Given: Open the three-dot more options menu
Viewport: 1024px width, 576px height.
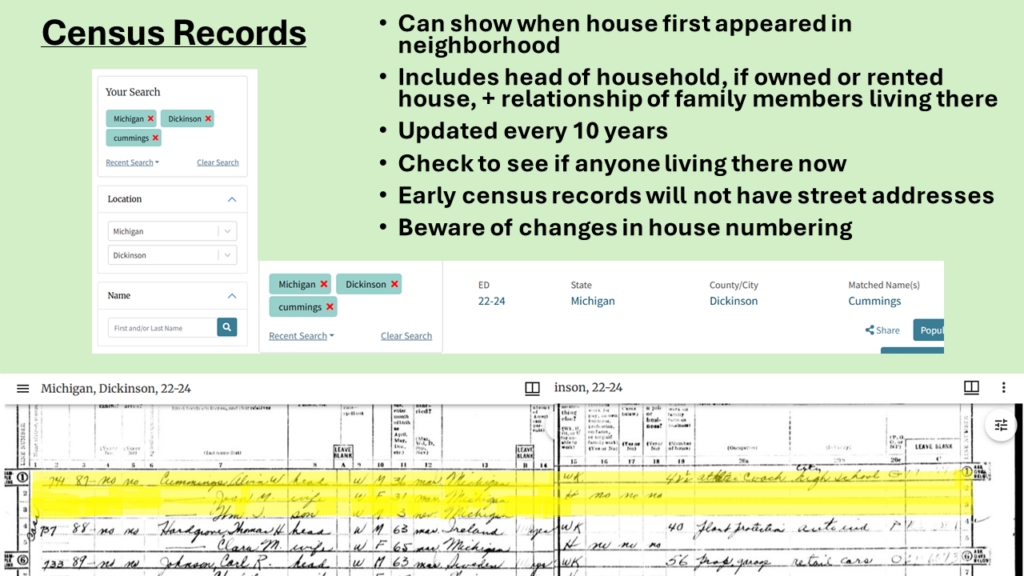Looking at the screenshot, I should (1003, 388).
